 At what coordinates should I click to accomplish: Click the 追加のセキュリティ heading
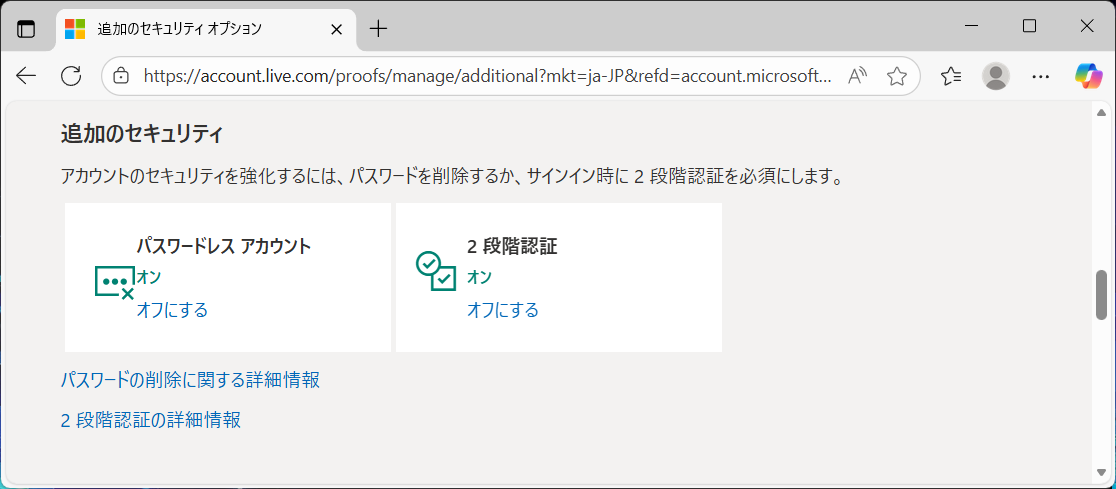click(x=142, y=133)
